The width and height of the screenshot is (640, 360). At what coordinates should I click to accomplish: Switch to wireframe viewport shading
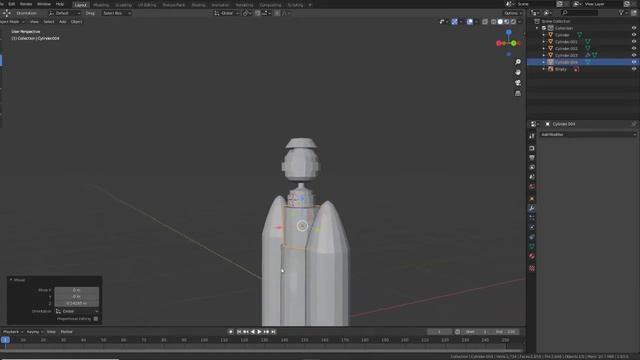pyautogui.click(x=493, y=22)
